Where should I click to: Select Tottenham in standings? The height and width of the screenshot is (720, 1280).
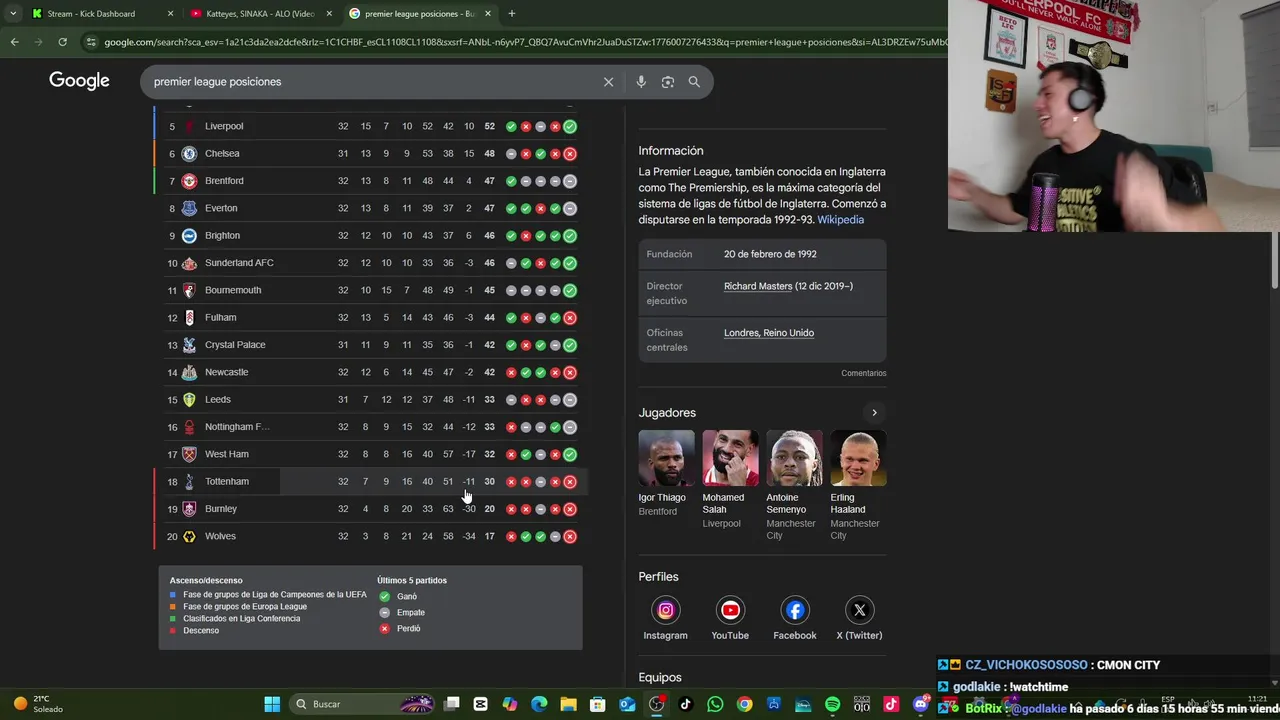(370, 481)
